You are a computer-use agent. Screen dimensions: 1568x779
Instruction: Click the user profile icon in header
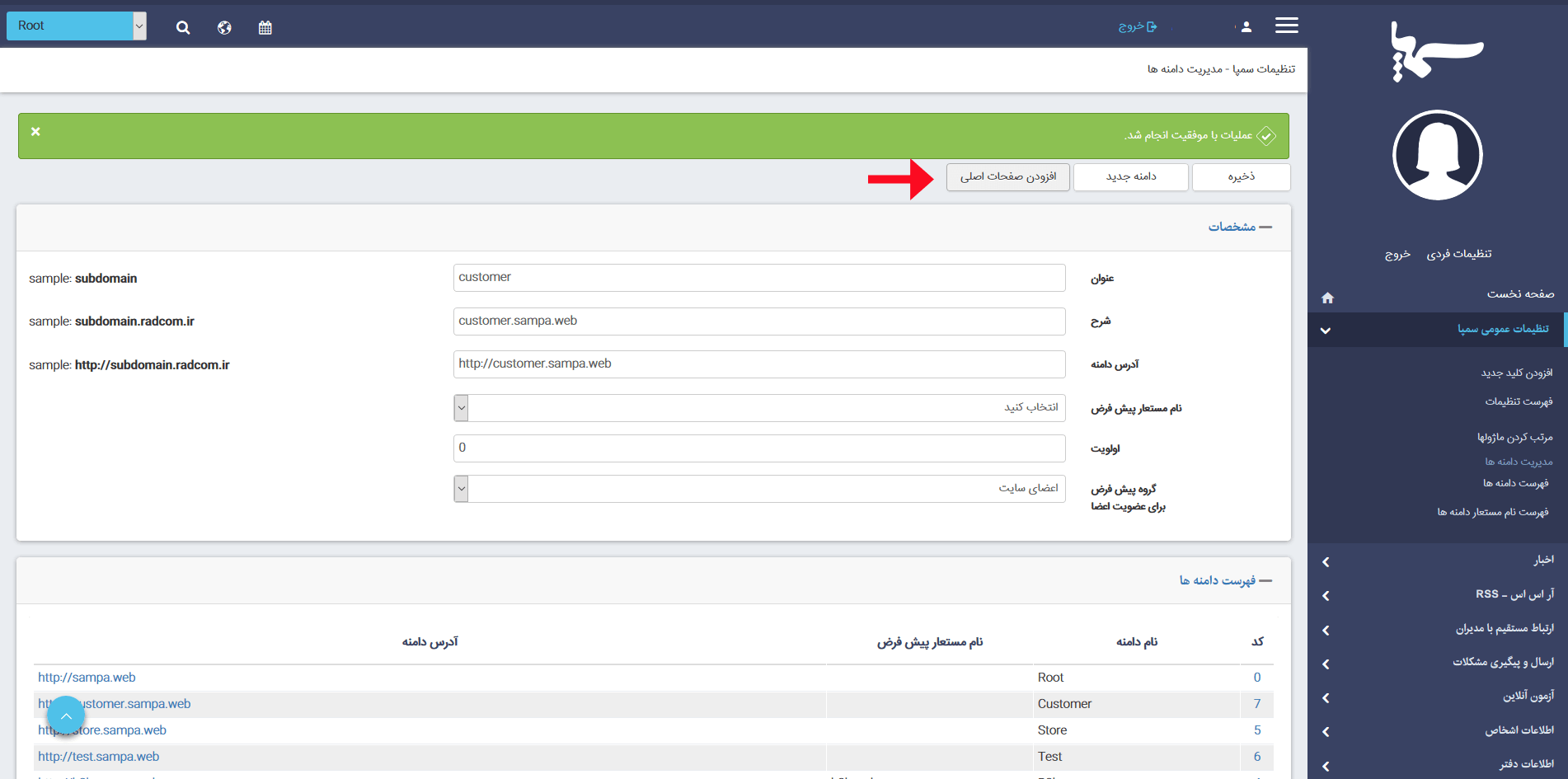point(1246,27)
